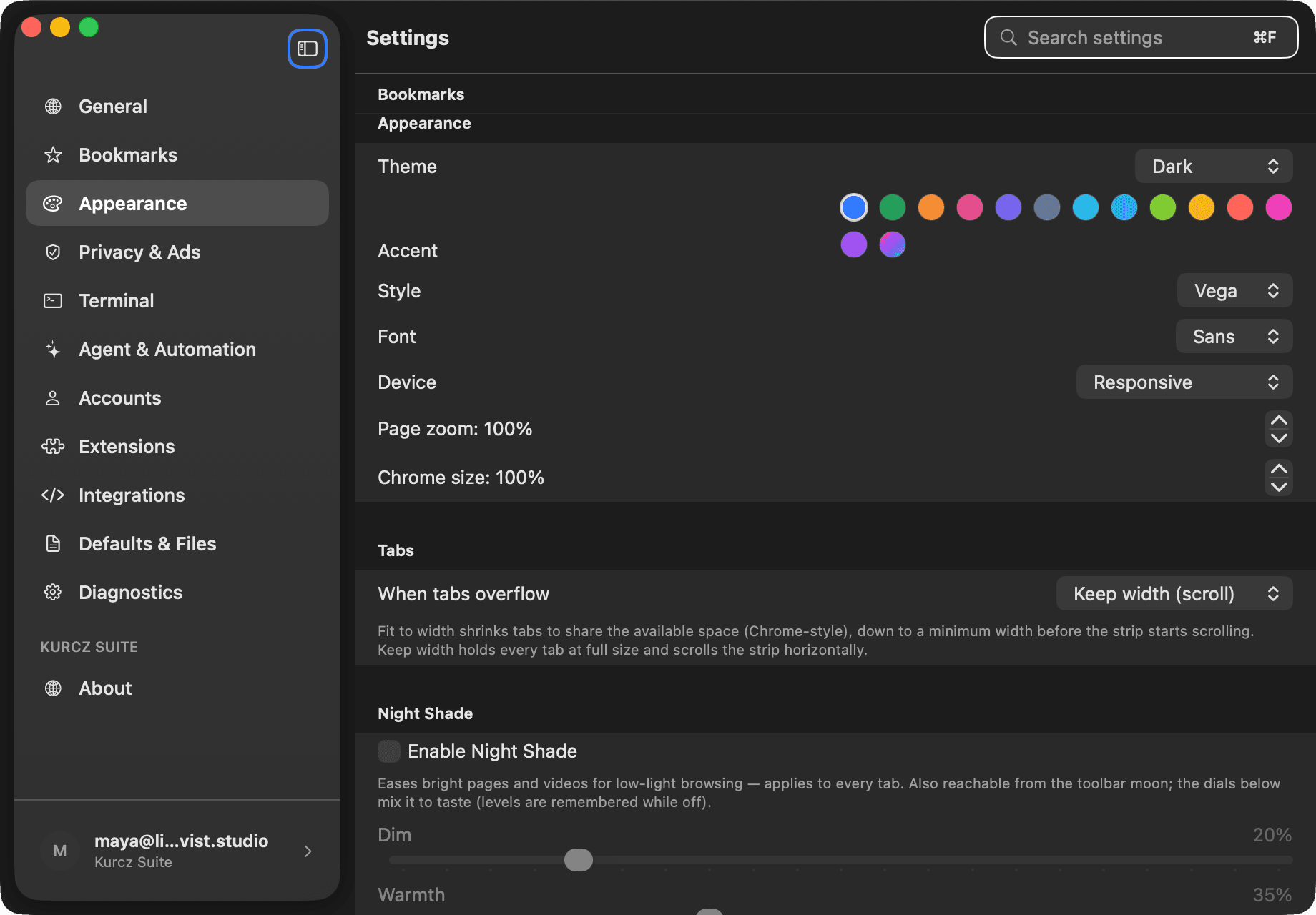Open Terminal settings
1316x915 pixels.
click(177, 301)
